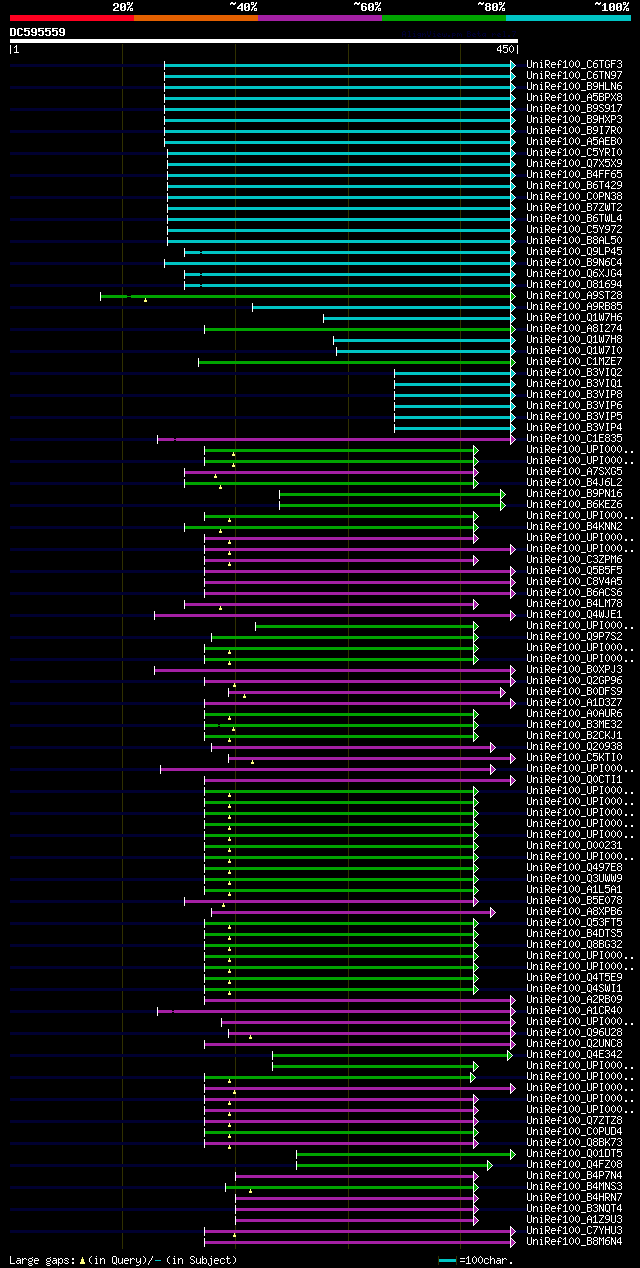
Task: Select hit label UniRef100_A9RB85
Action: (x=574, y=307)
